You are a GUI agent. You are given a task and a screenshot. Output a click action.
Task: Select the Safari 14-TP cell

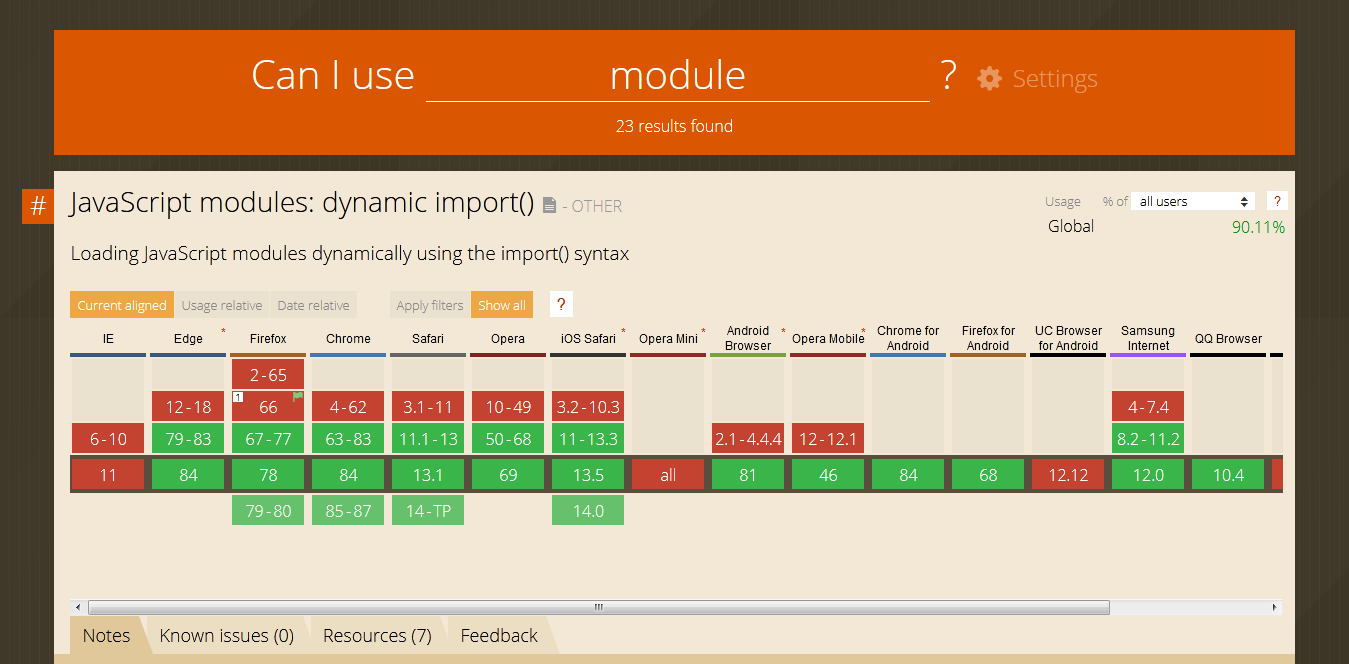(428, 510)
